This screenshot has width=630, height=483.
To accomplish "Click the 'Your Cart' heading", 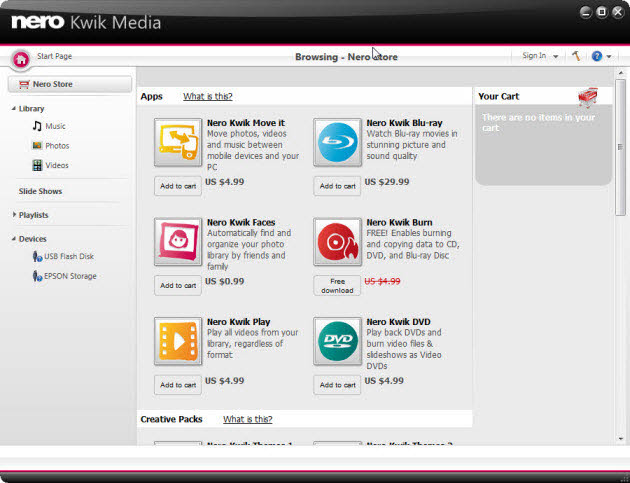I will (x=499, y=96).
